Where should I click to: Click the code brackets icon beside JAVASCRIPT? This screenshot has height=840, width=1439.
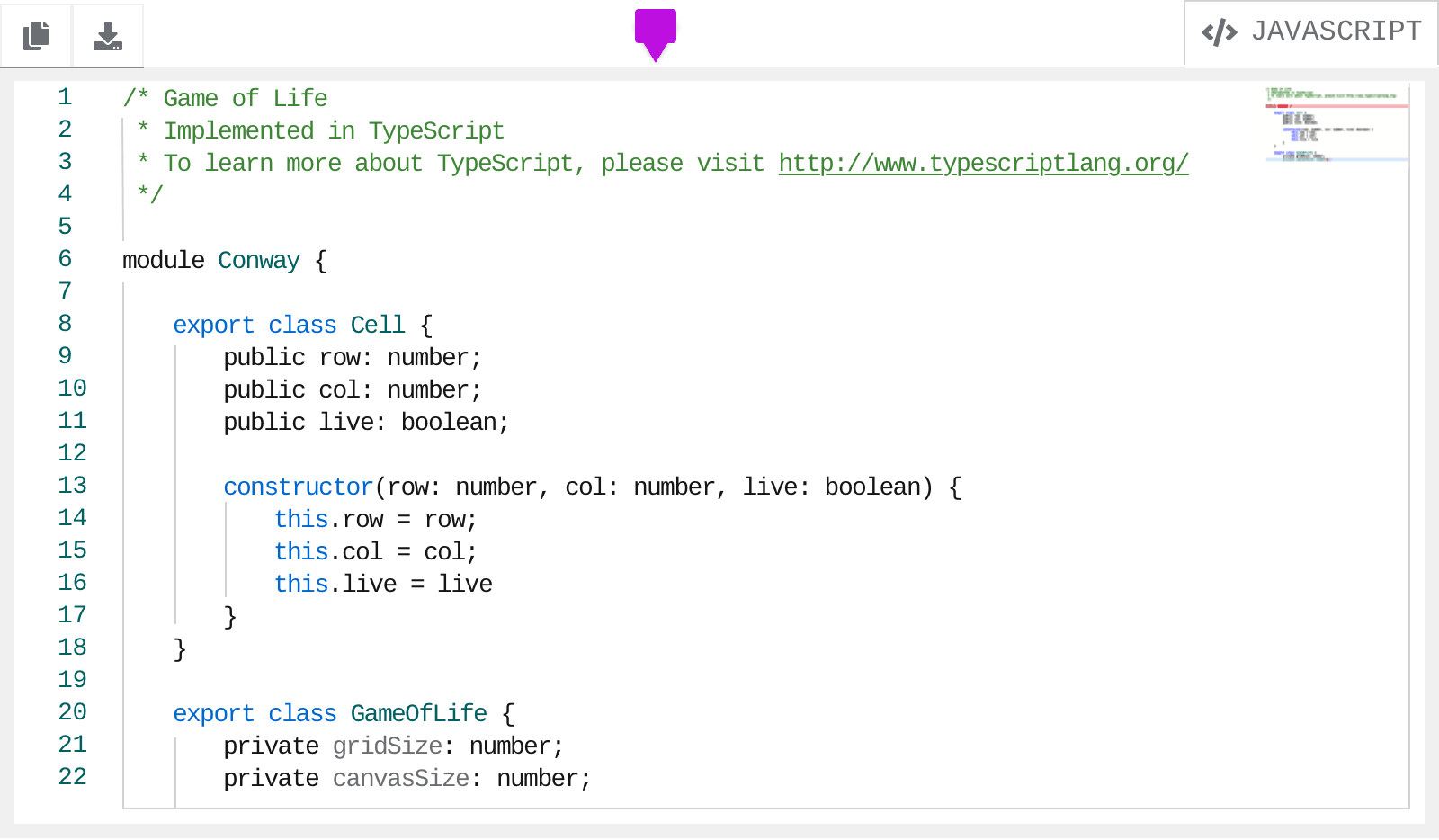pyautogui.click(x=1219, y=32)
